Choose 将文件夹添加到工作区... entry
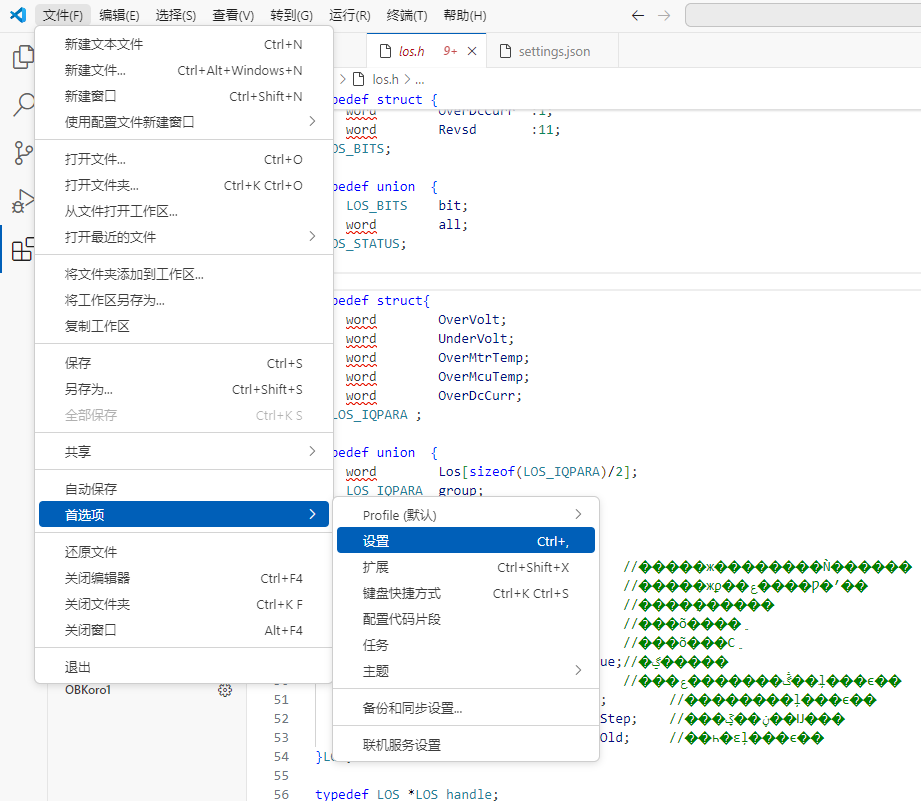 (184, 274)
